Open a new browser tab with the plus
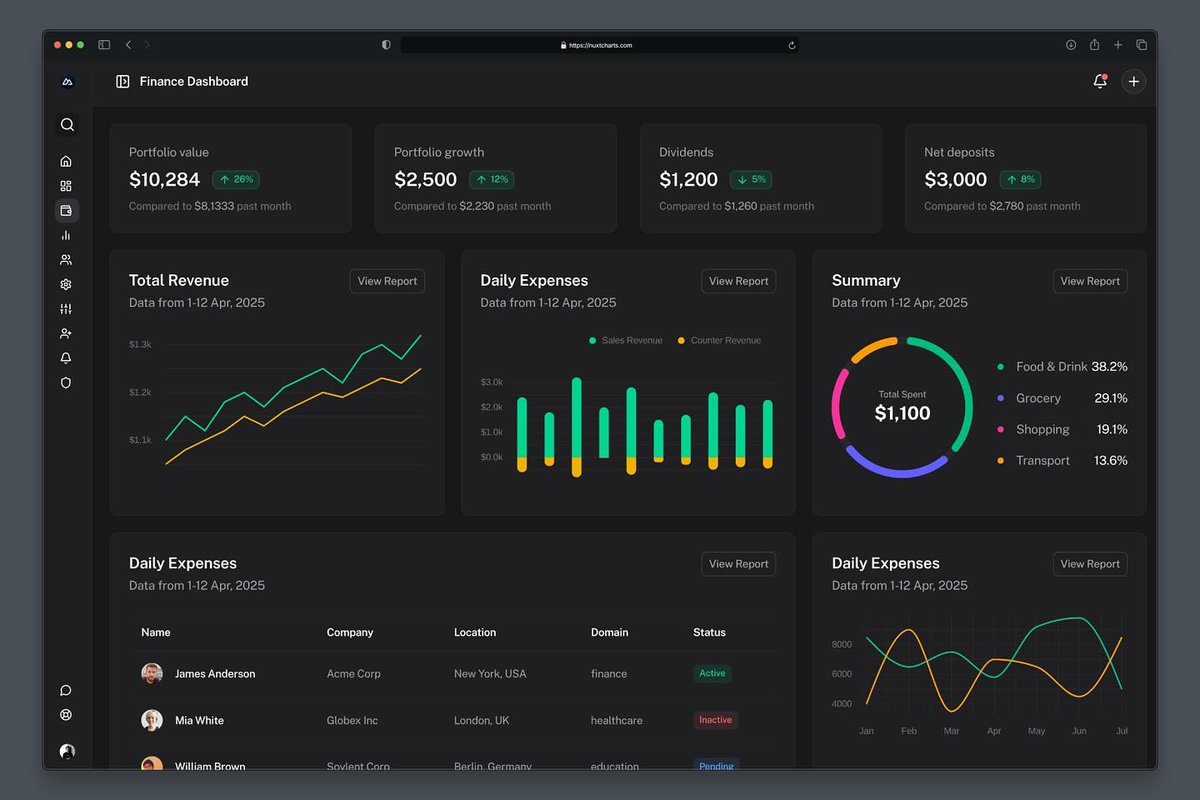Screen dimensions: 1200x800 (x=1118, y=45)
